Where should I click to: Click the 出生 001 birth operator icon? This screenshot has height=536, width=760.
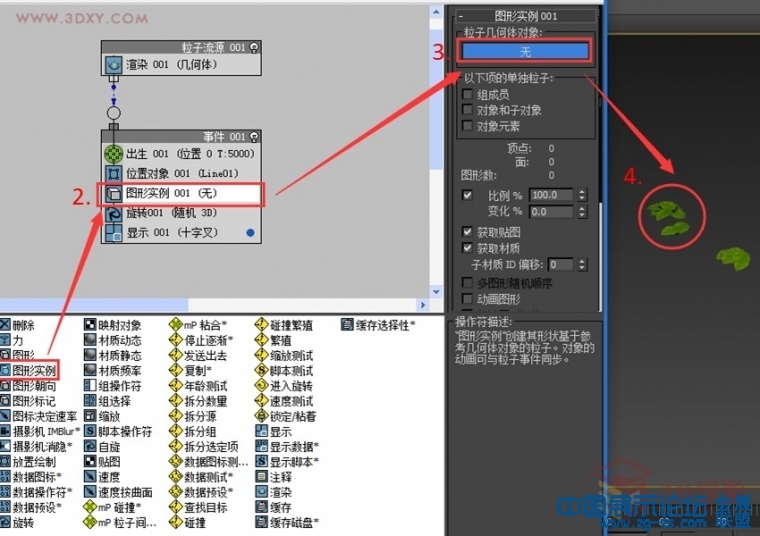(114, 154)
